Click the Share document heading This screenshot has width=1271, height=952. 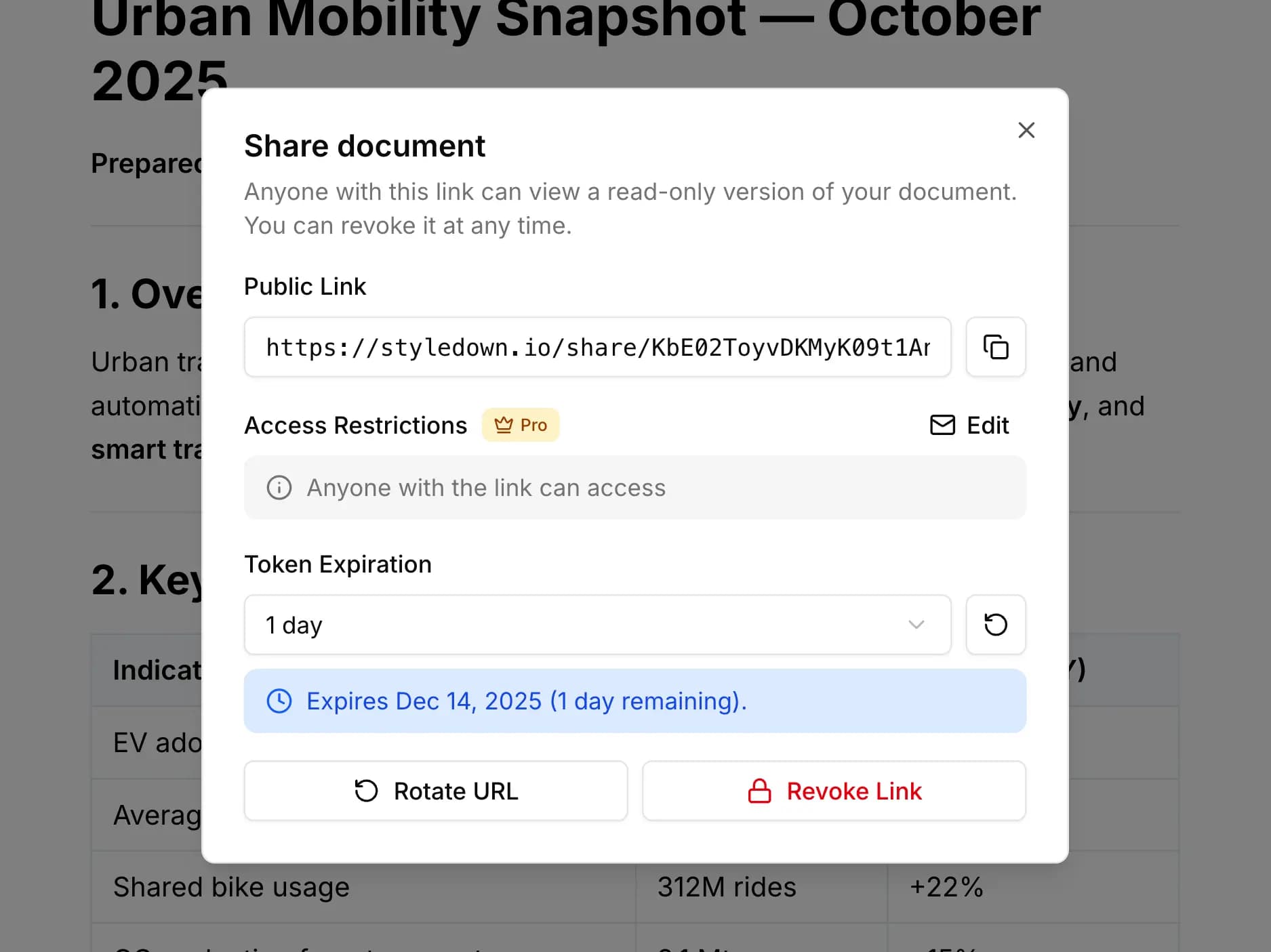point(364,145)
